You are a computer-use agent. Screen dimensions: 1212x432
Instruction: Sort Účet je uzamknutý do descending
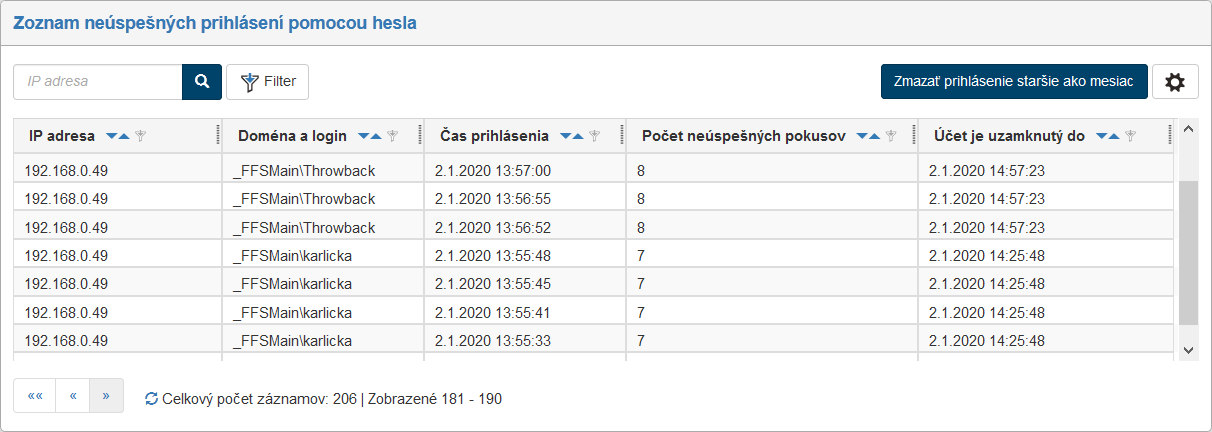pyautogui.click(x=1101, y=136)
